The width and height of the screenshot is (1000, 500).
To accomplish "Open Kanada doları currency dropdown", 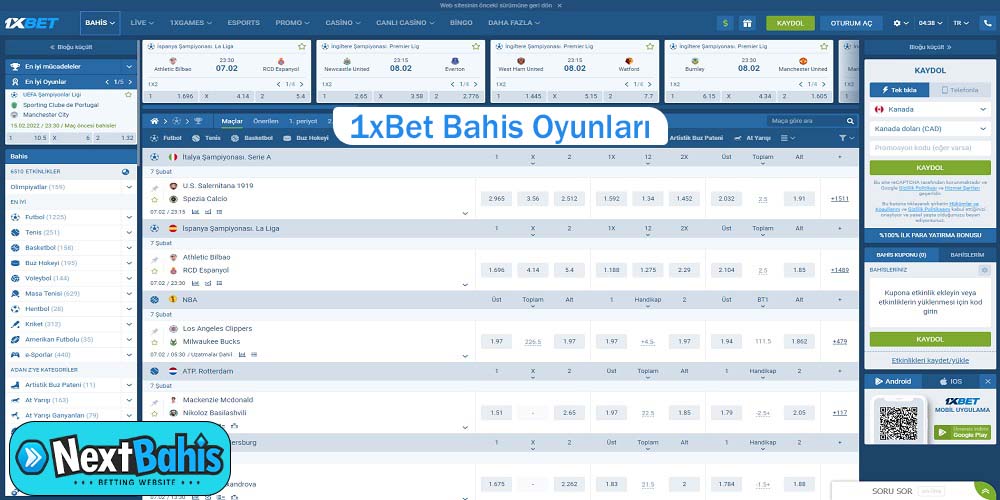I will [x=930, y=128].
